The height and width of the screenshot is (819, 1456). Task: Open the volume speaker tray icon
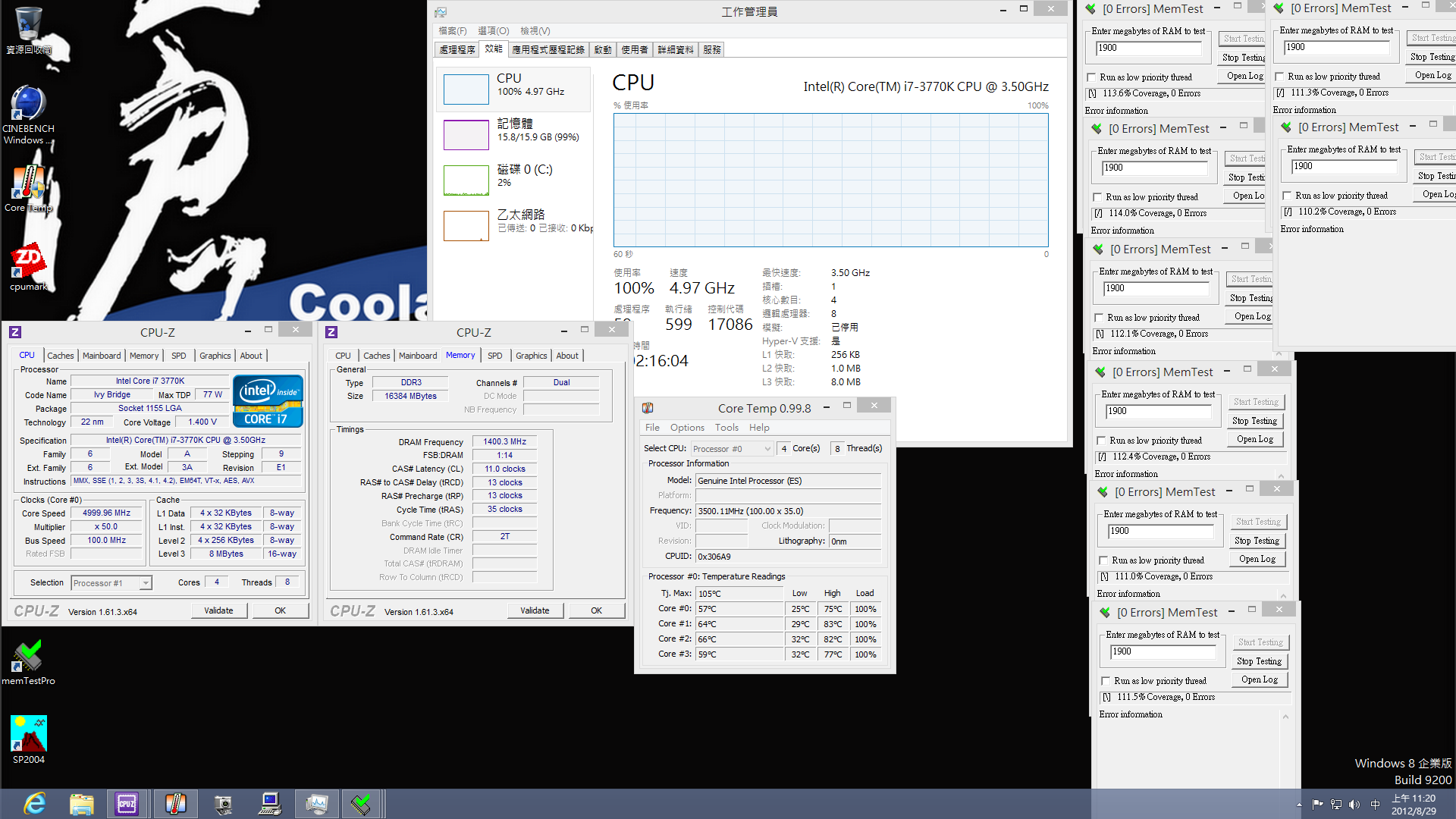click(1354, 805)
